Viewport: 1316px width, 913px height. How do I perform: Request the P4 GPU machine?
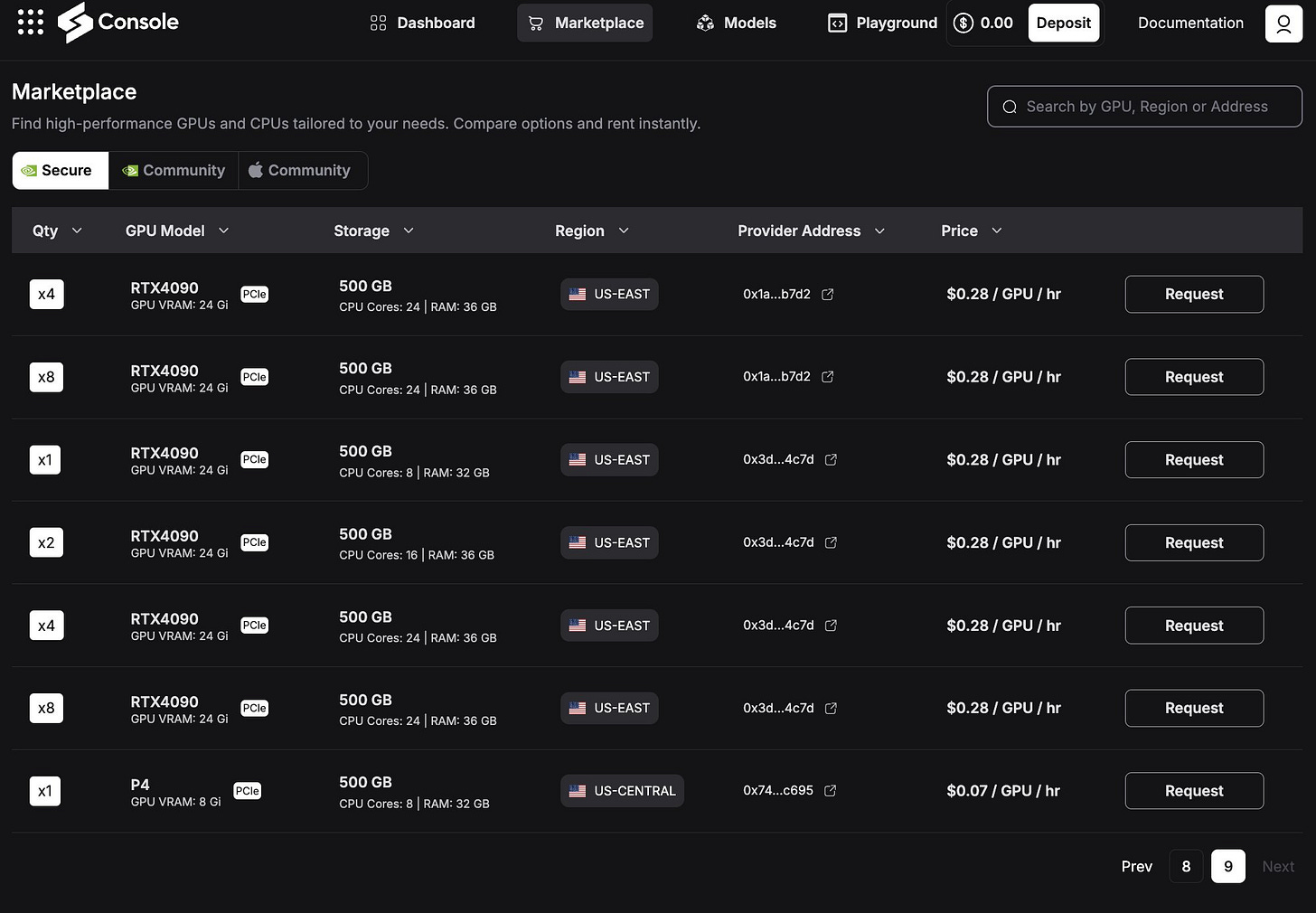[x=1194, y=791]
